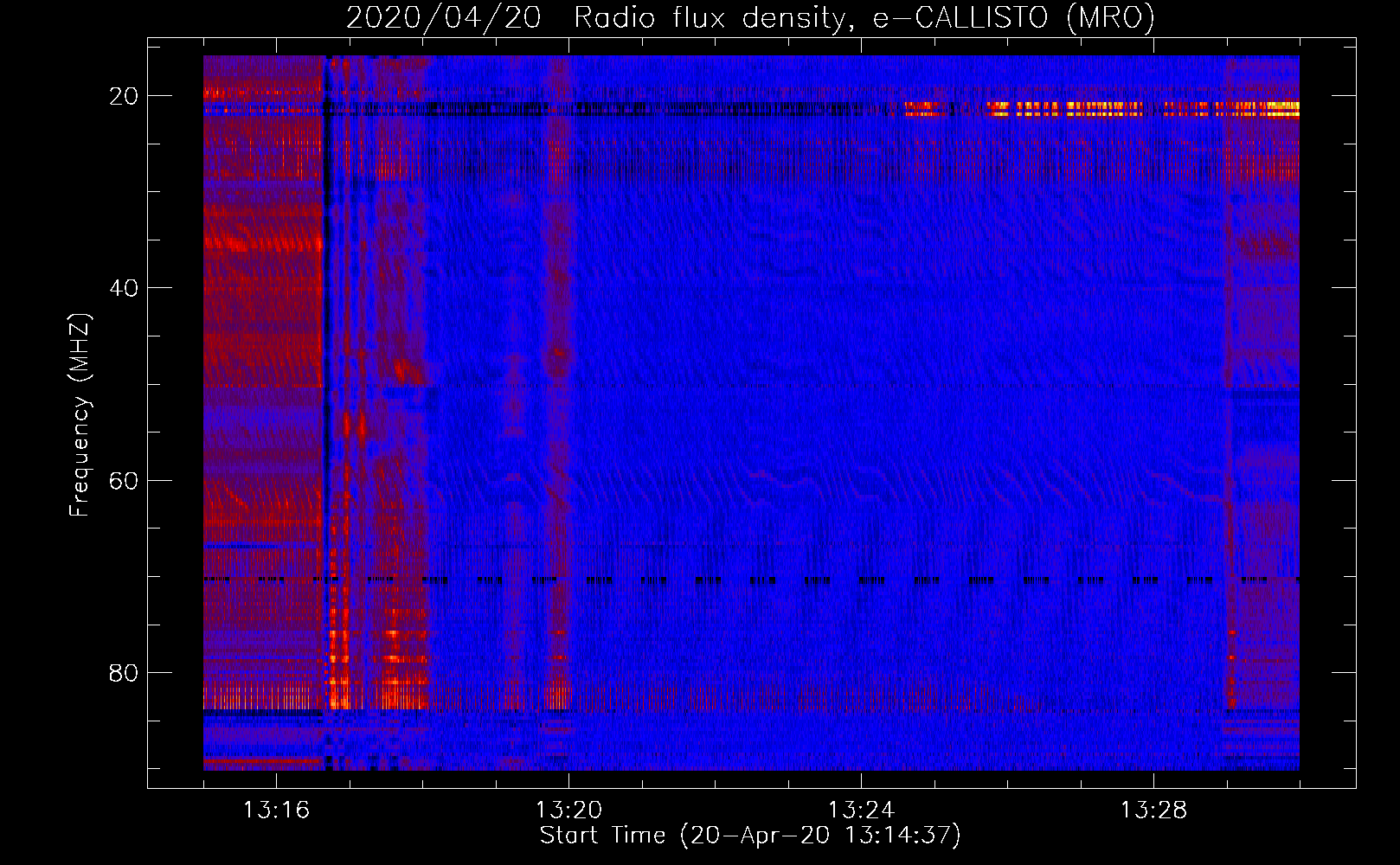Click the 60 MHz frequency tick label
Screen dimensions: 1400x865
point(124,480)
